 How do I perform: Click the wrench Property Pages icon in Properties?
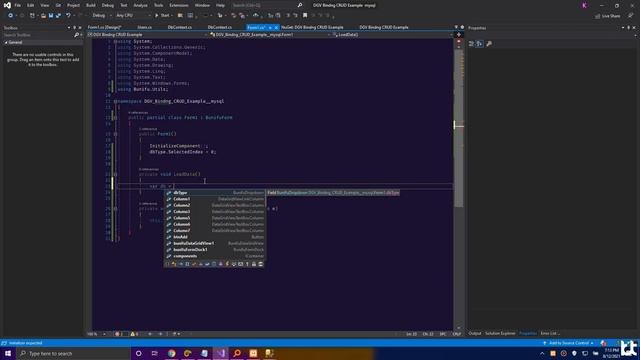click(x=489, y=44)
